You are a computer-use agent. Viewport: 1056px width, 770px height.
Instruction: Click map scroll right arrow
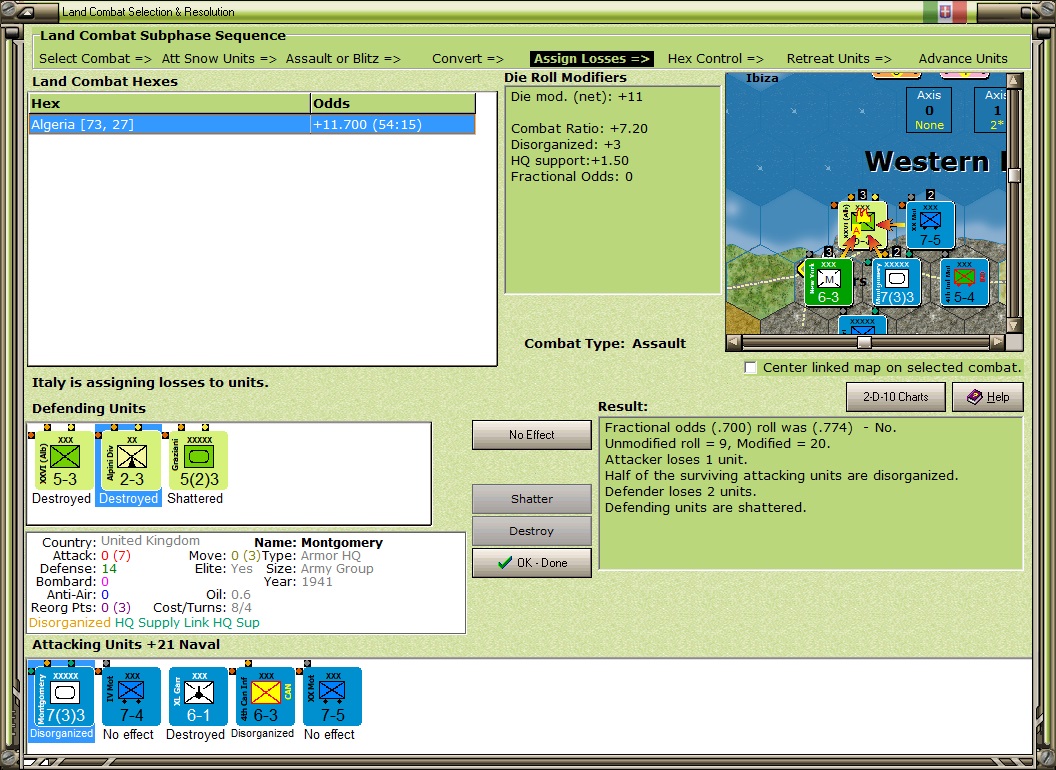coord(997,342)
